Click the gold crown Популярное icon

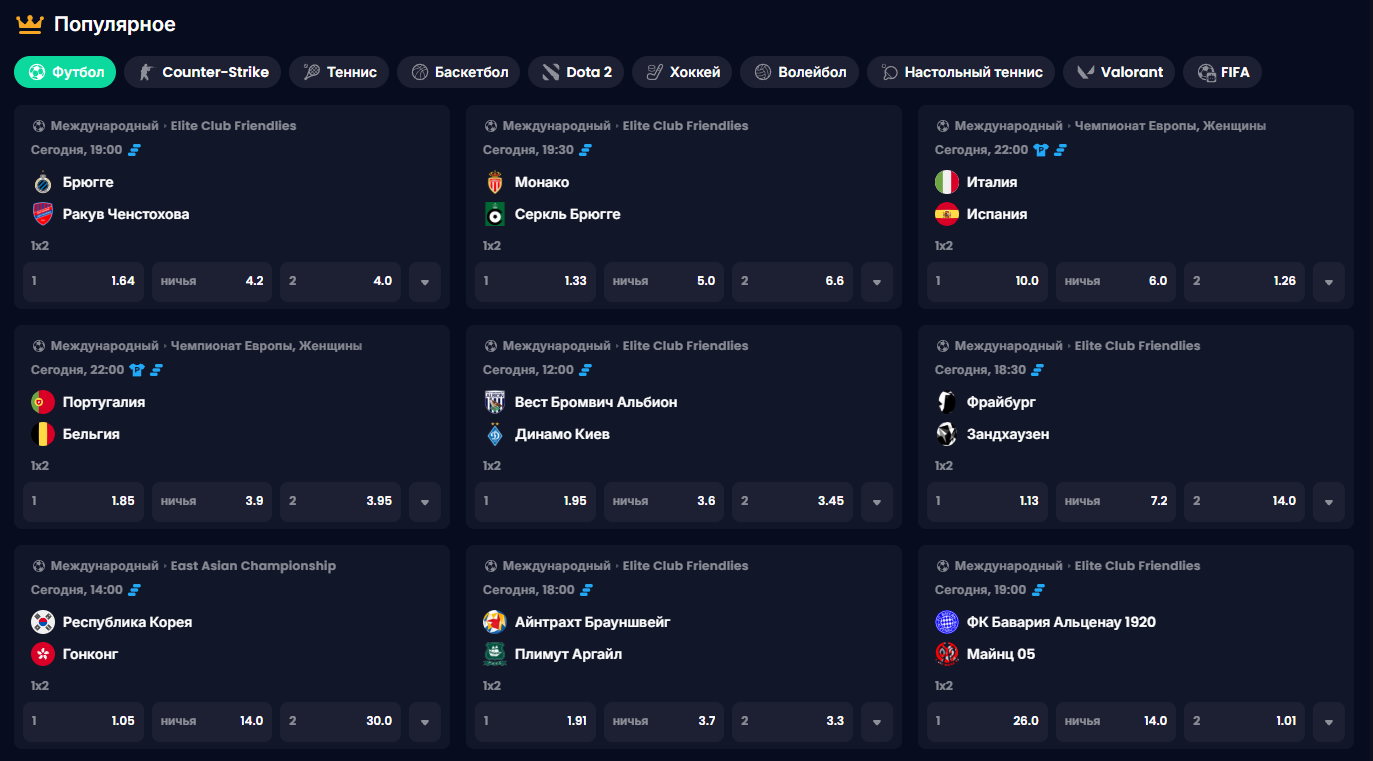tap(30, 24)
